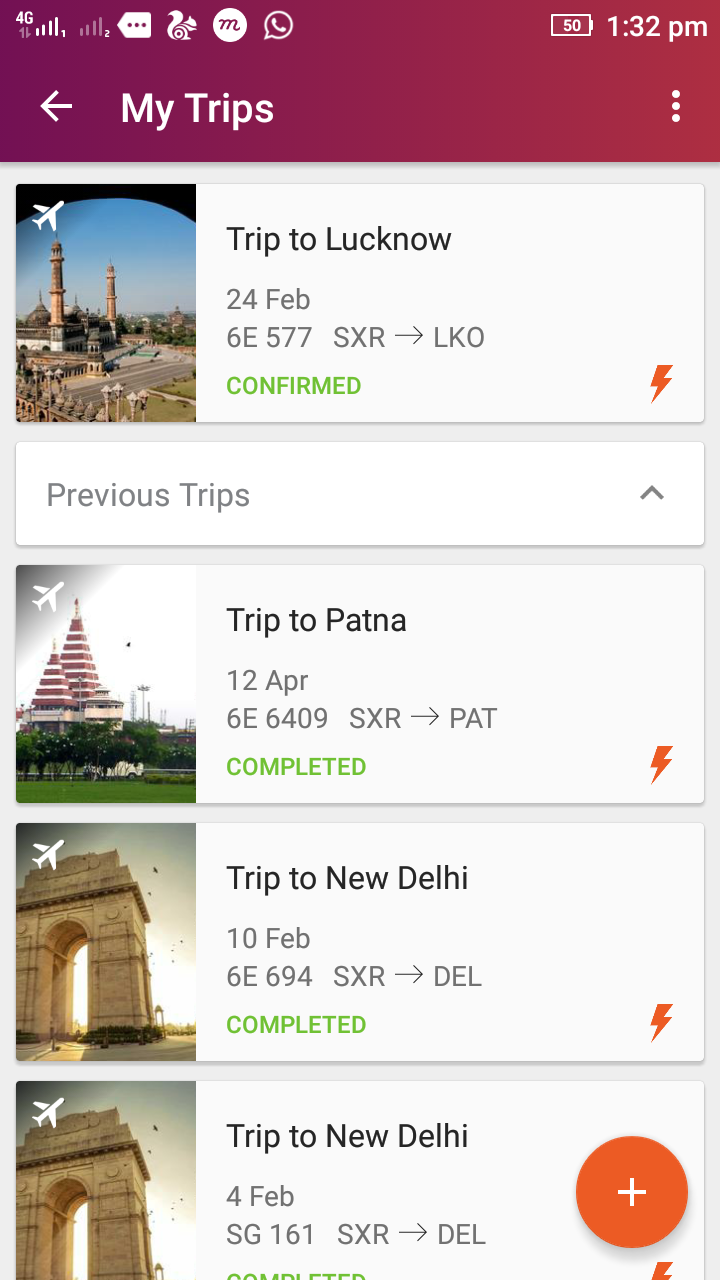Open SG 161 trip dated 4 Feb
Viewport: 720px width, 1280px height.
356,1234
